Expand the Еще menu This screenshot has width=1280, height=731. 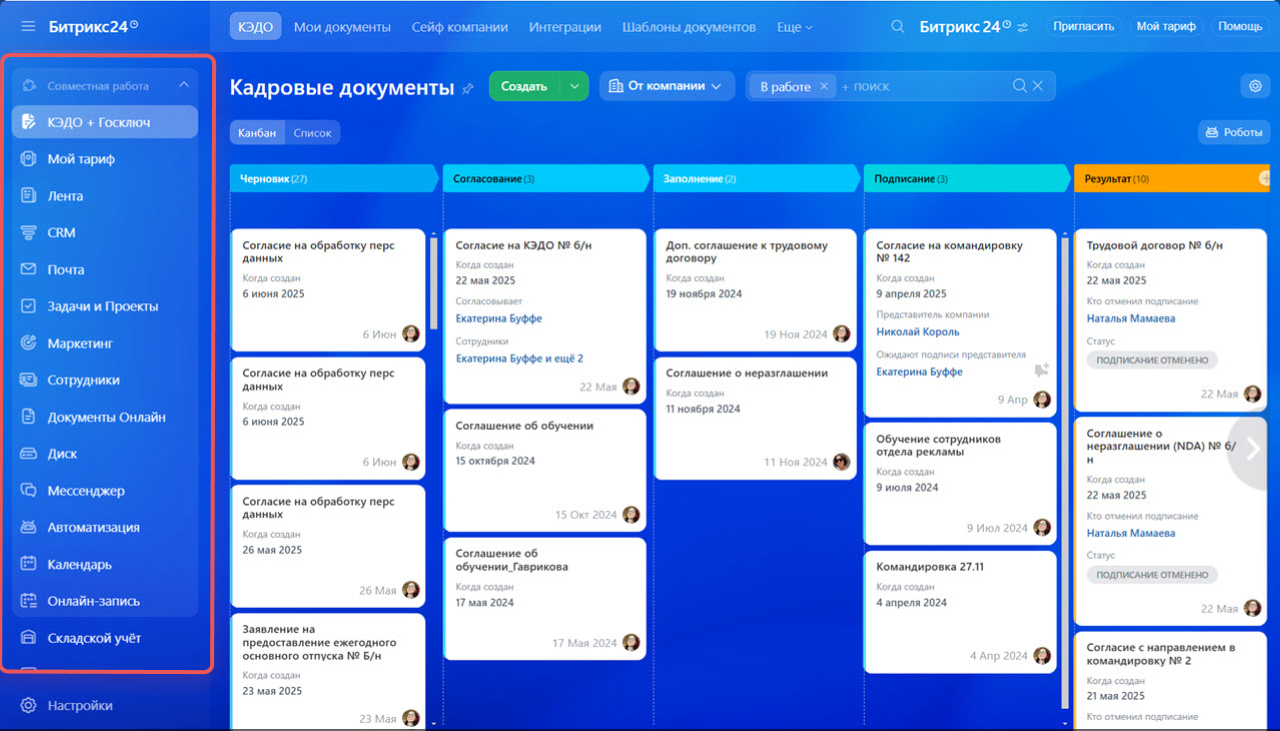[x=795, y=27]
